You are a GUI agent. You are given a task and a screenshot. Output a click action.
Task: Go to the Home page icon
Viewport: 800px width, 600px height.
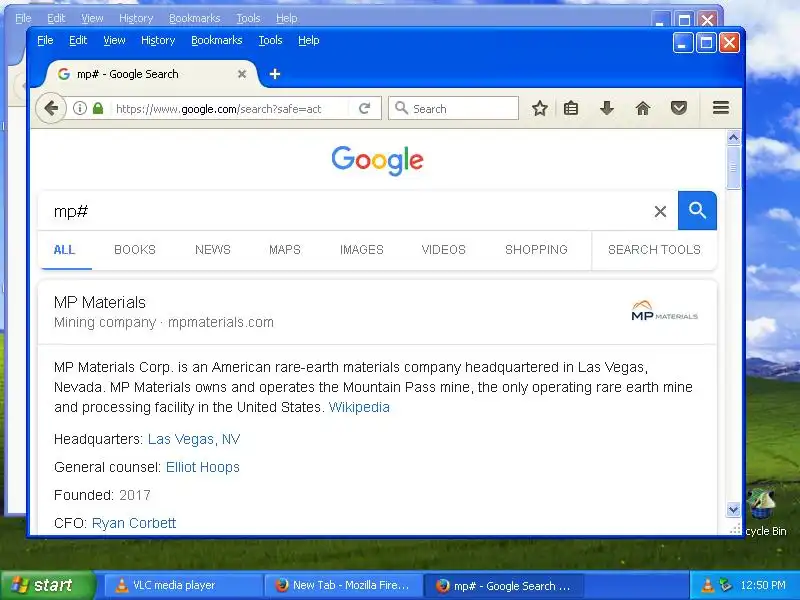point(642,108)
